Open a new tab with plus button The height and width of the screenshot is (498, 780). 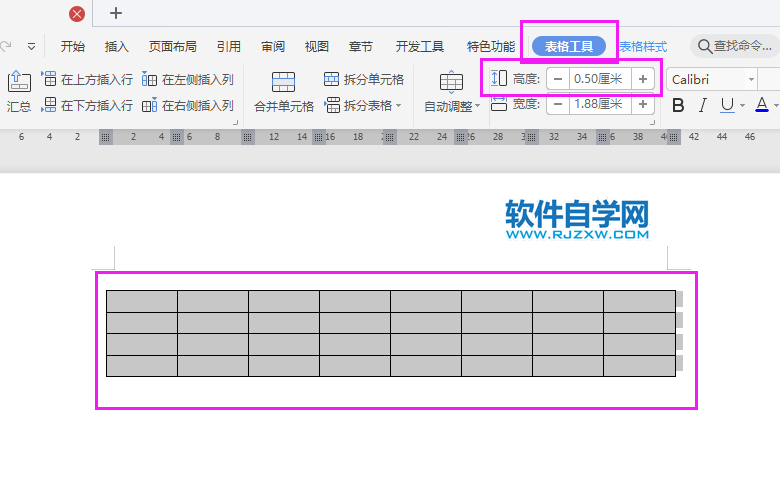tap(116, 13)
